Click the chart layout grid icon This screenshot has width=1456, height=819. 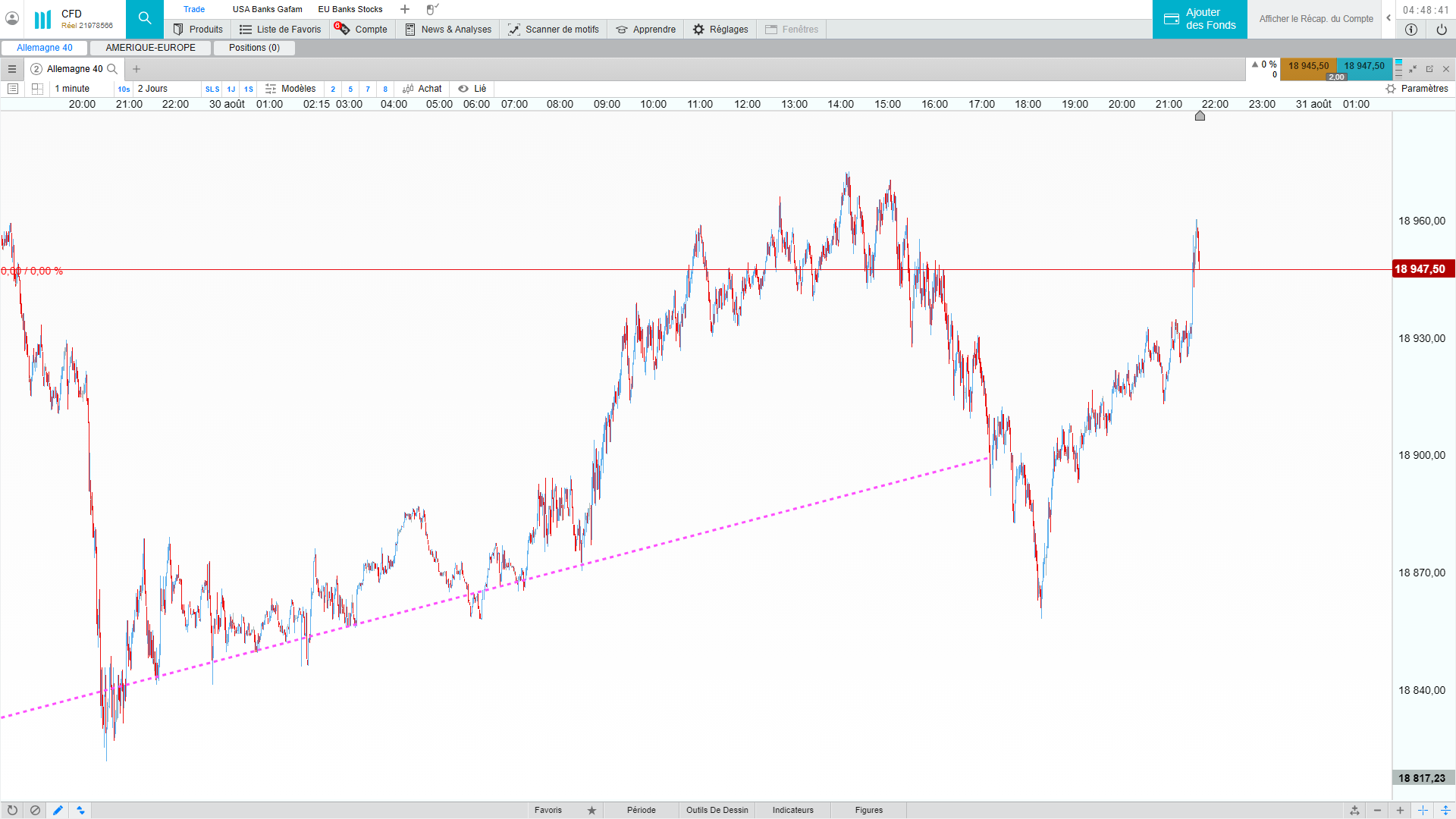[37, 89]
